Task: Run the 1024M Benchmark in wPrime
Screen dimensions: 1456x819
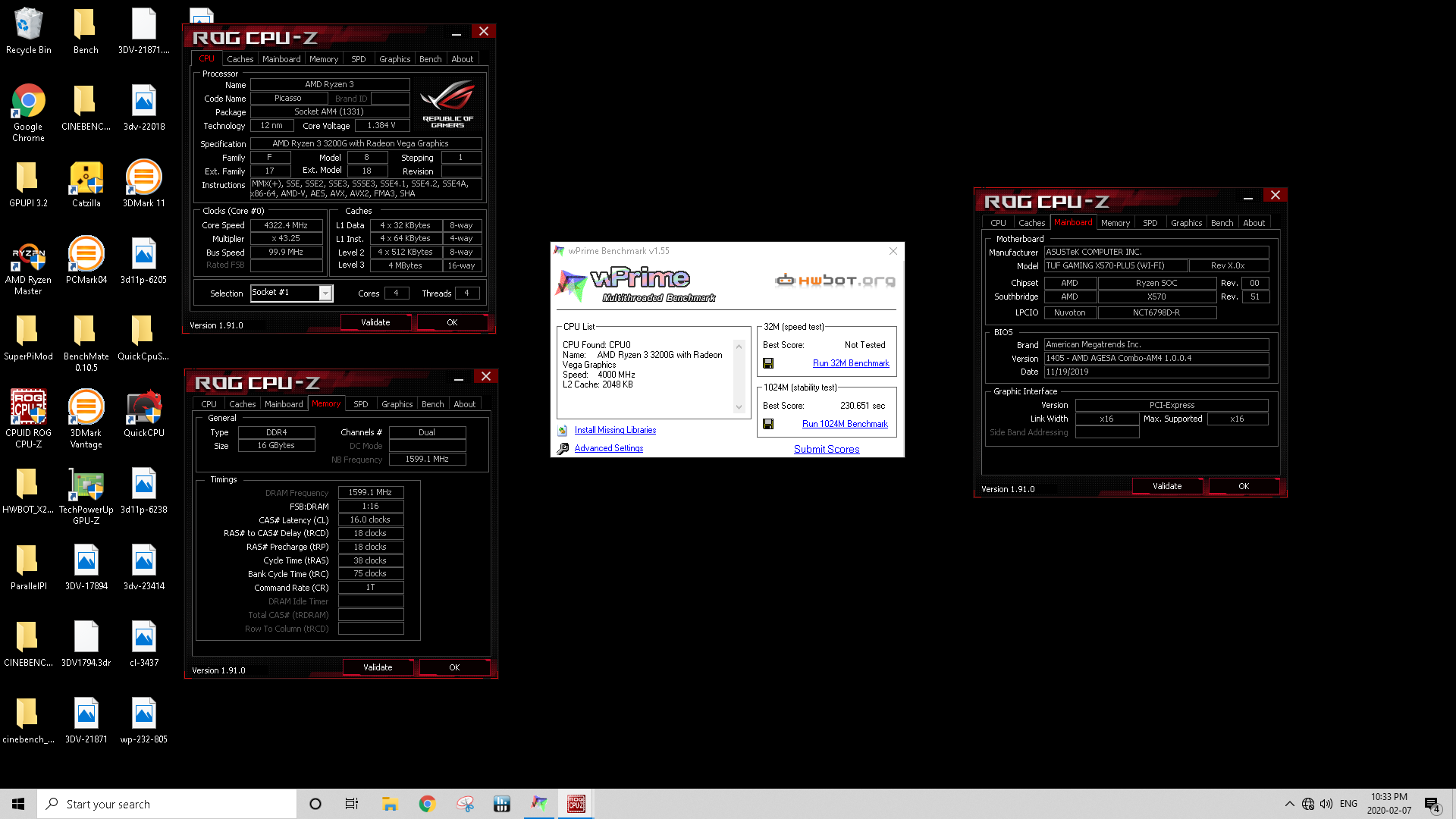Action: click(x=845, y=424)
